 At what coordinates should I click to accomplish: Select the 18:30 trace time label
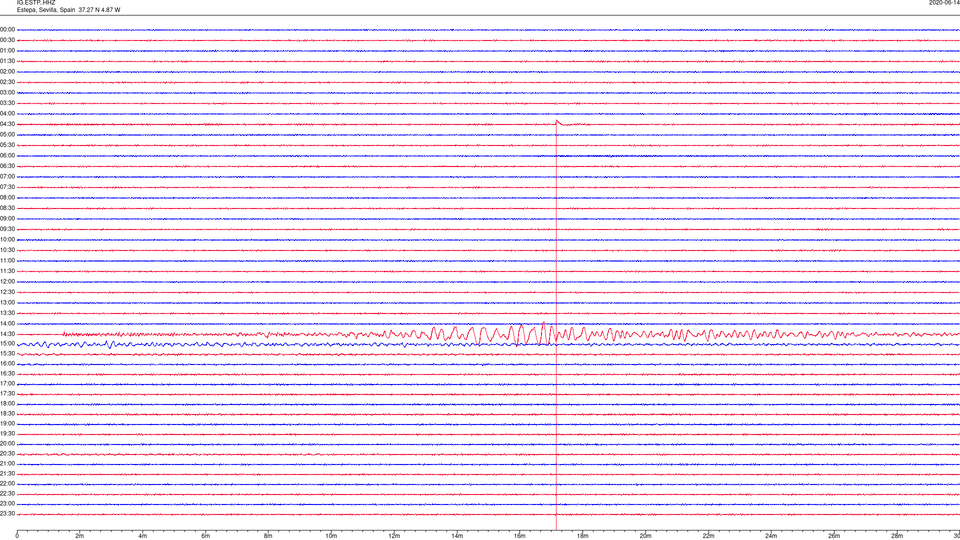(x=7, y=414)
